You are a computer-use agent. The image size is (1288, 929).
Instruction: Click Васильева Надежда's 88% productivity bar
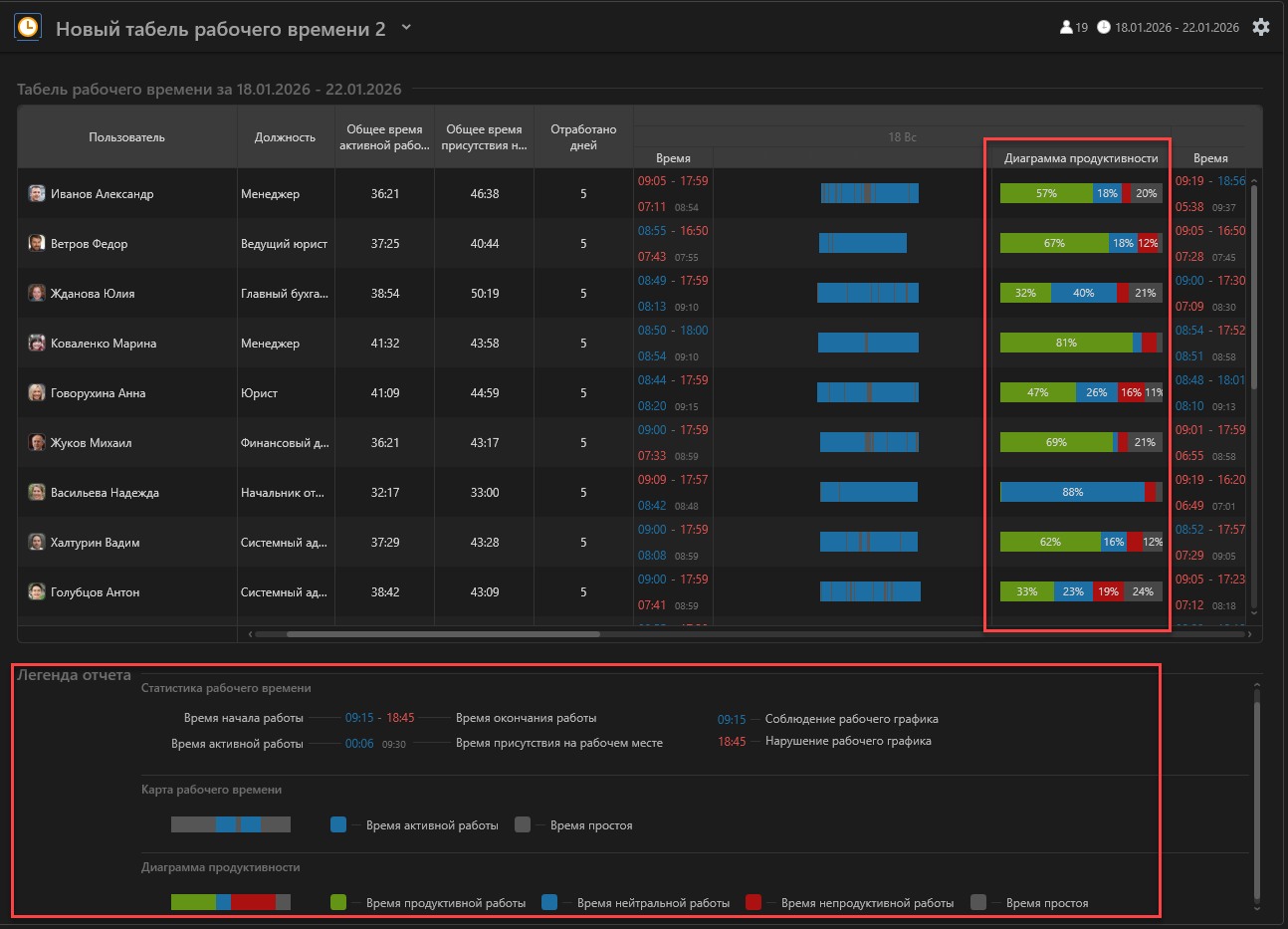coord(1072,492)
